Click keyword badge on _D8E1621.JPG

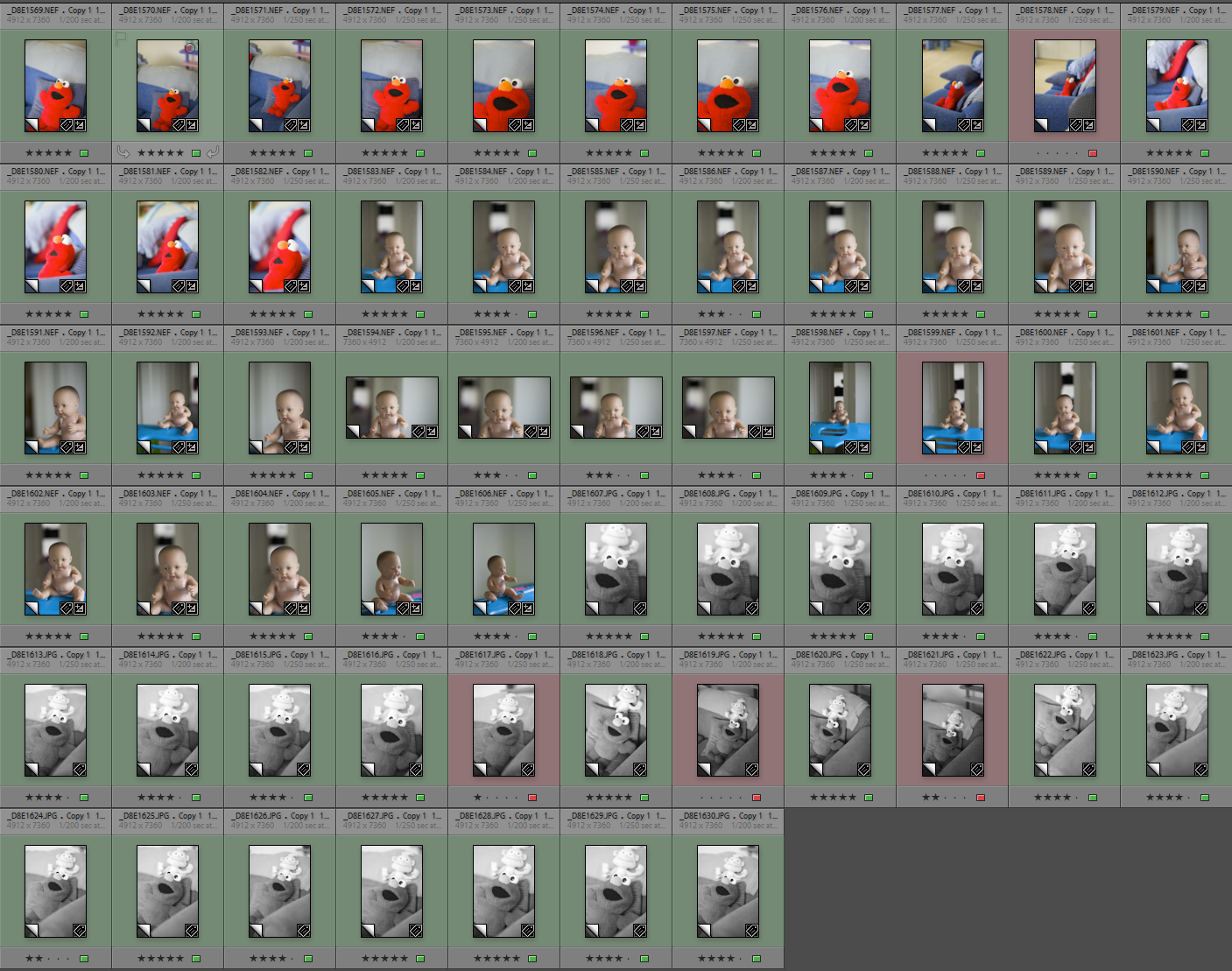pos(976,770)
